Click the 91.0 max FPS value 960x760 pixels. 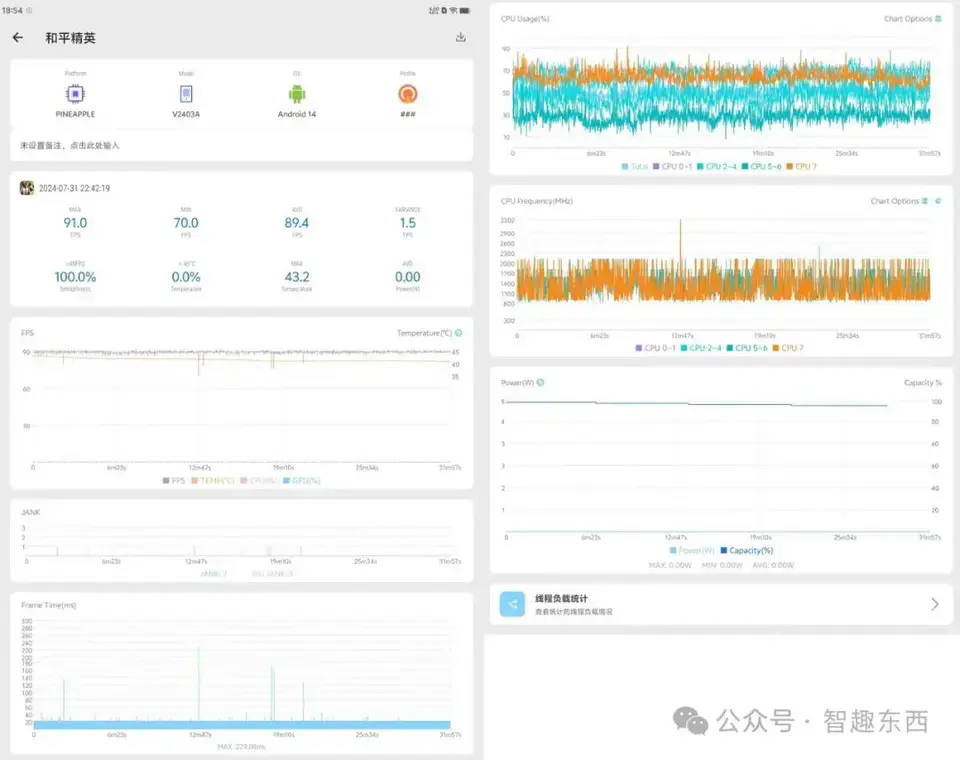(75, 223)
